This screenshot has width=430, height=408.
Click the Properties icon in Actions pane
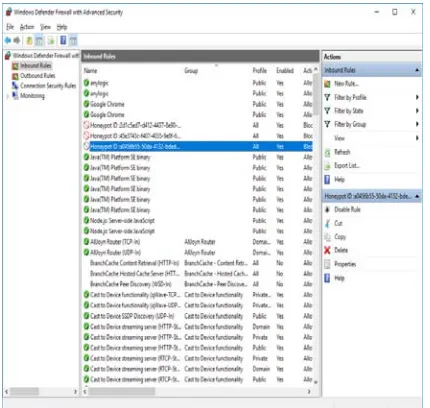pyautogui.click(x=327, y=264)
